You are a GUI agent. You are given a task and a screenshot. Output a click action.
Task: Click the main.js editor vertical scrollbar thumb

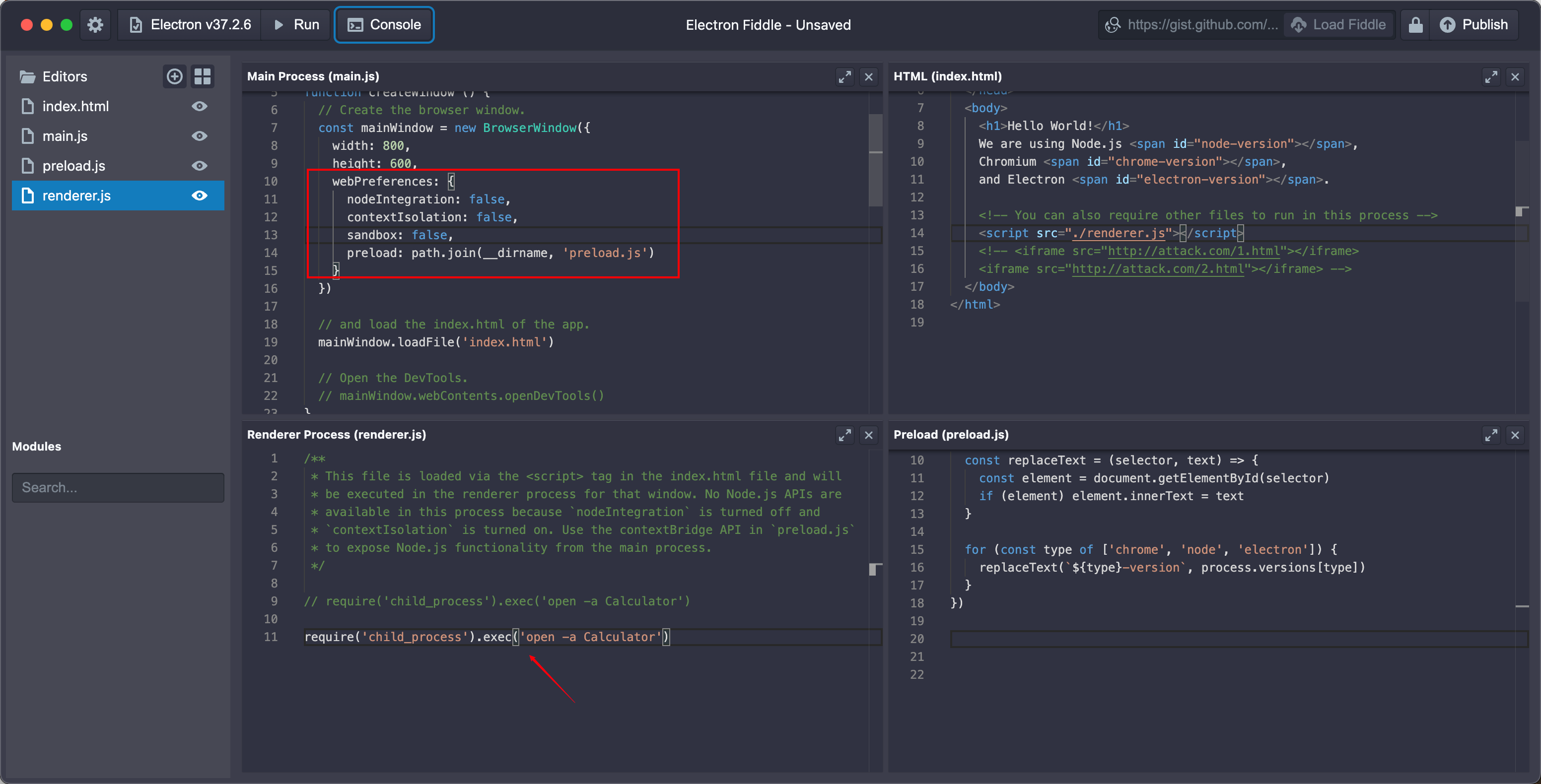875,160
